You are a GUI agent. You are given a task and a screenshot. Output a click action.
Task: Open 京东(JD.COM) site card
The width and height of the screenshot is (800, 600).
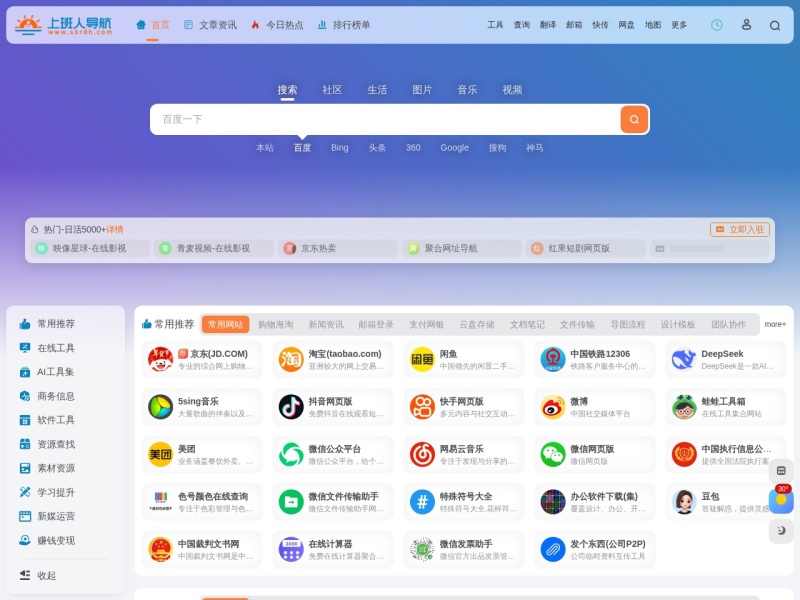[202, 359]
